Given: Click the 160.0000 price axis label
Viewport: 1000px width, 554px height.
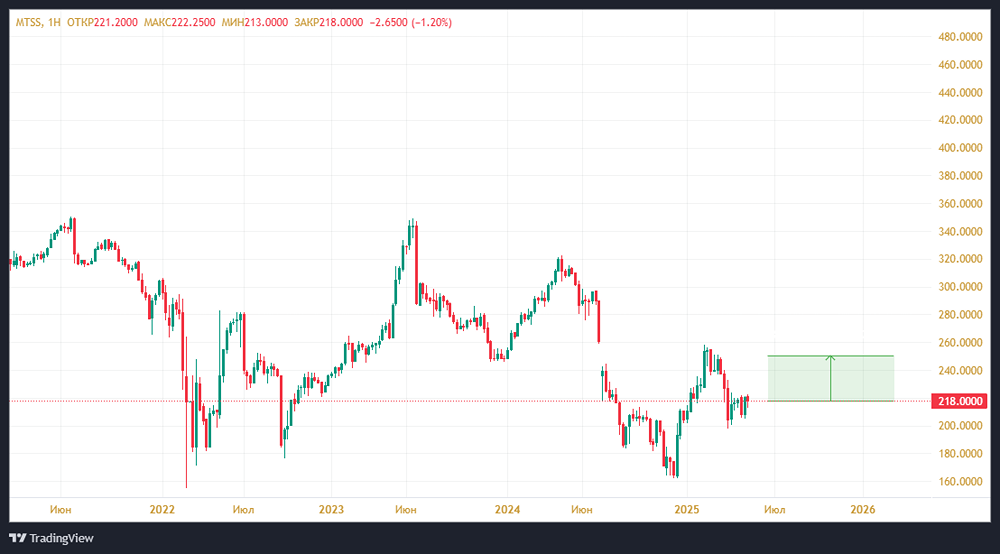Looking at the screenshot, I should pyautogui.click(x=957, y=481).
